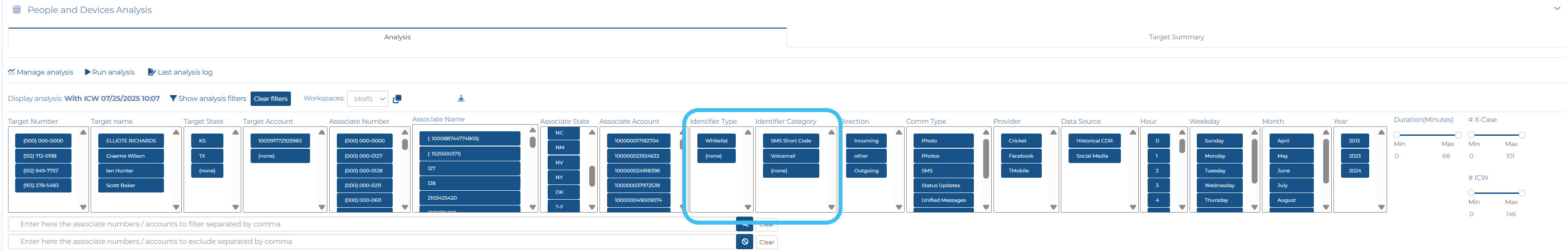
Task: Click the Manage analysis chart icon
Action: [11, 72]
